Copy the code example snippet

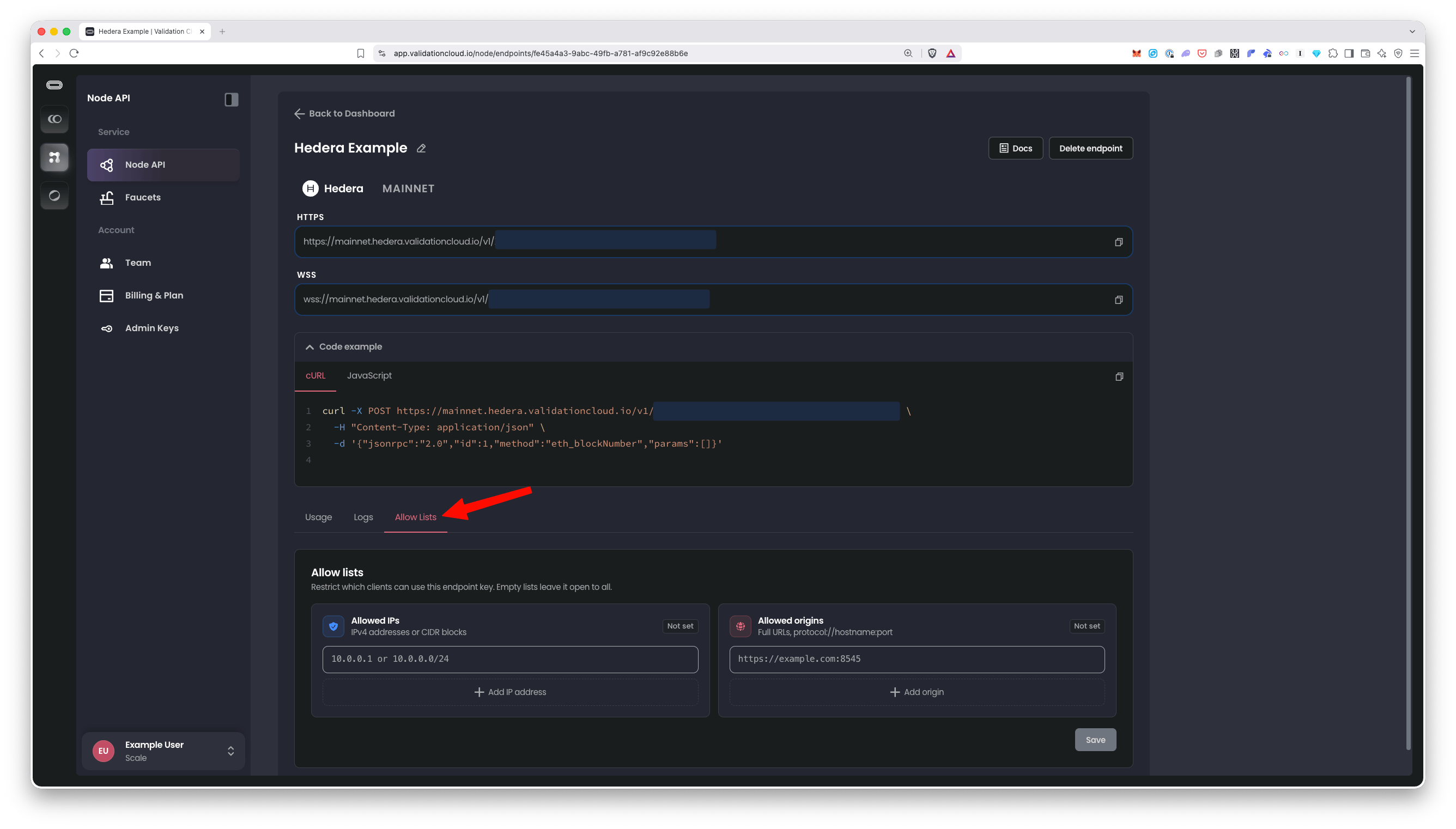tap(1119, 376)
